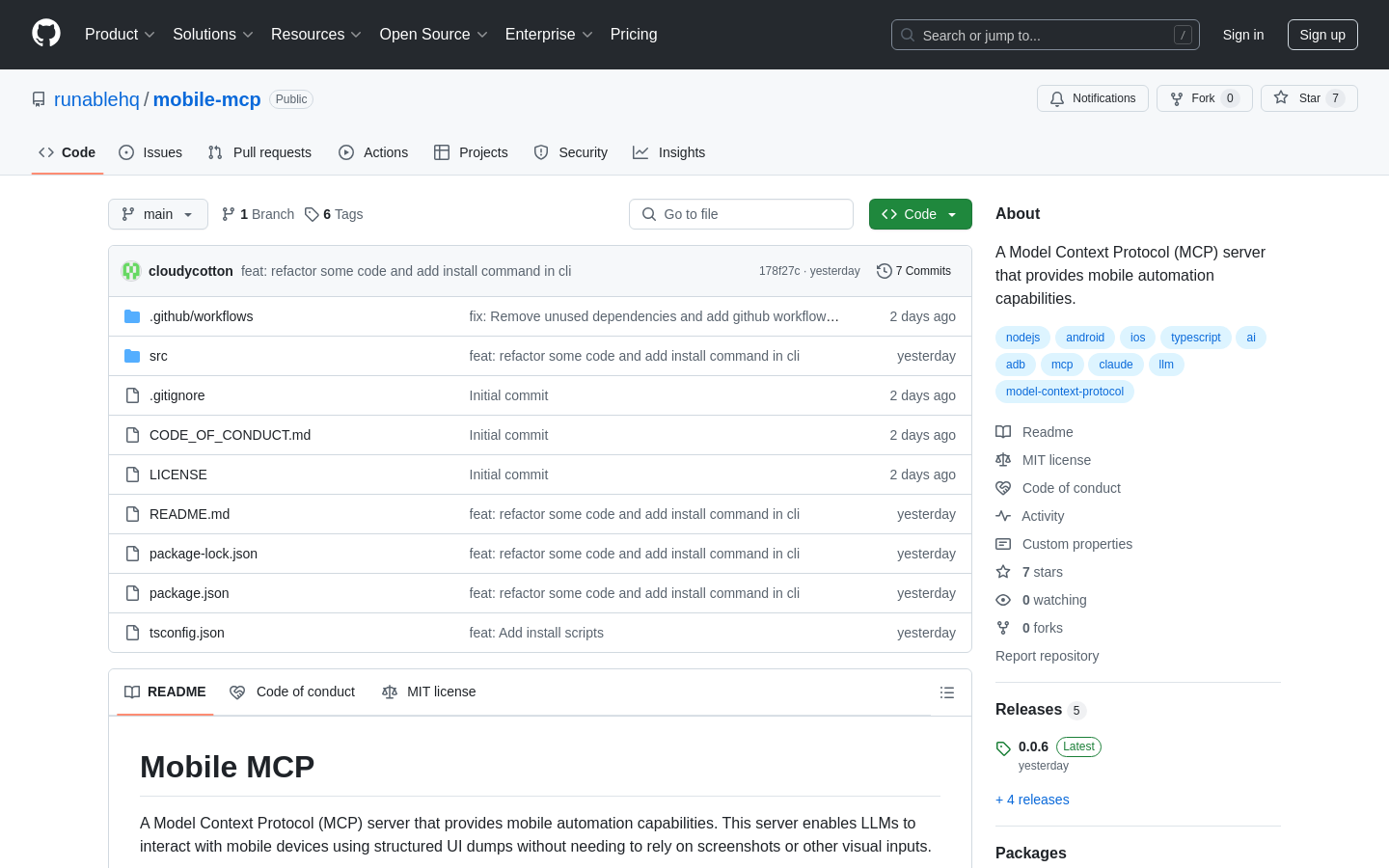Click the Sign up button
1389x868 pixels.
point(1322,35)
